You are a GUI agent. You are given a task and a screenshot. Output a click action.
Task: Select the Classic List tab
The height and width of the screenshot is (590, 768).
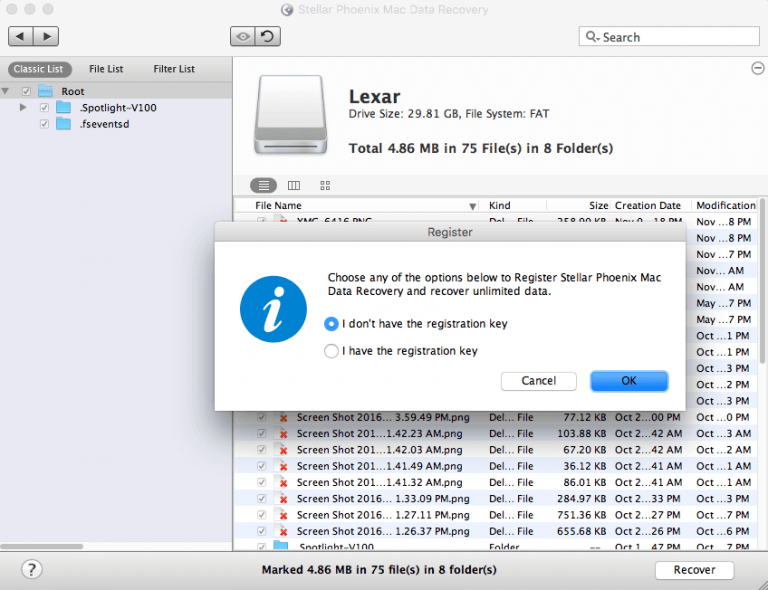tap(39, 69)
